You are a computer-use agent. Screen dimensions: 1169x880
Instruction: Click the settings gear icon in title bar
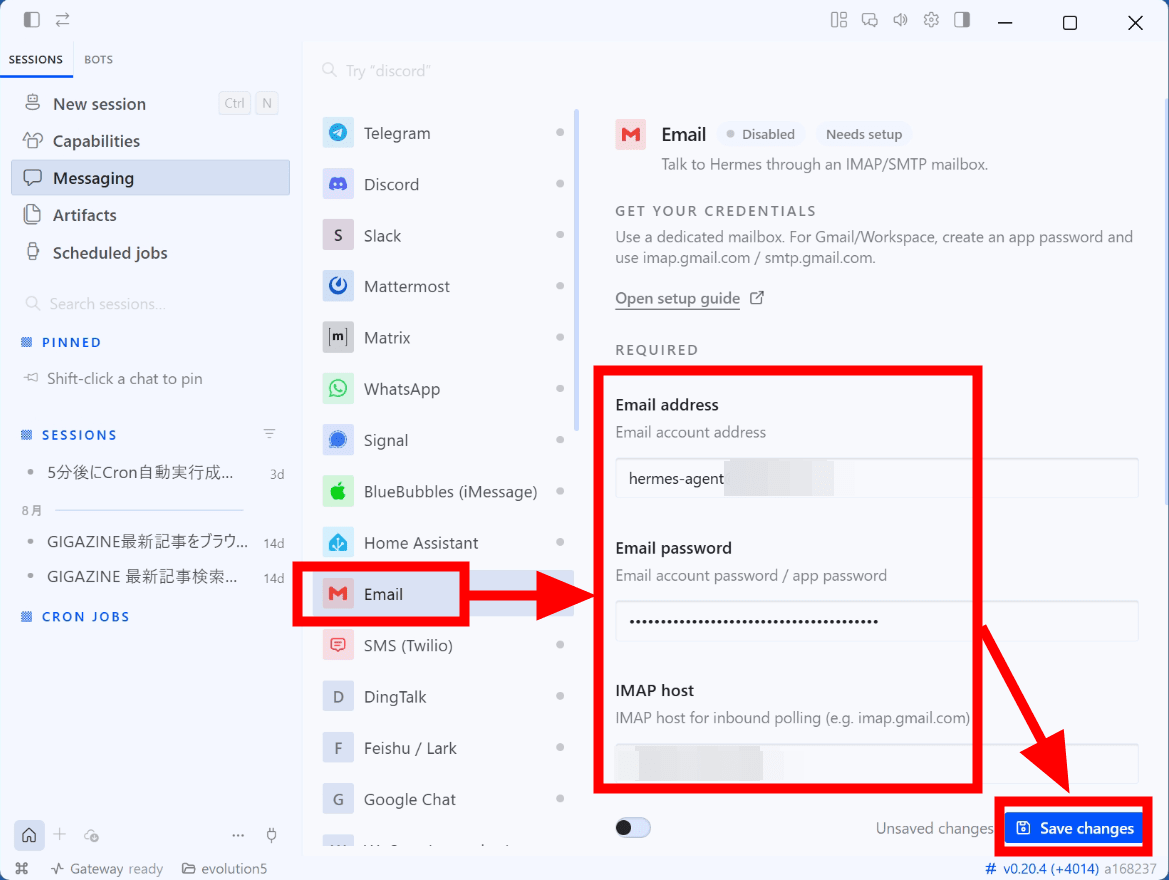931,20
